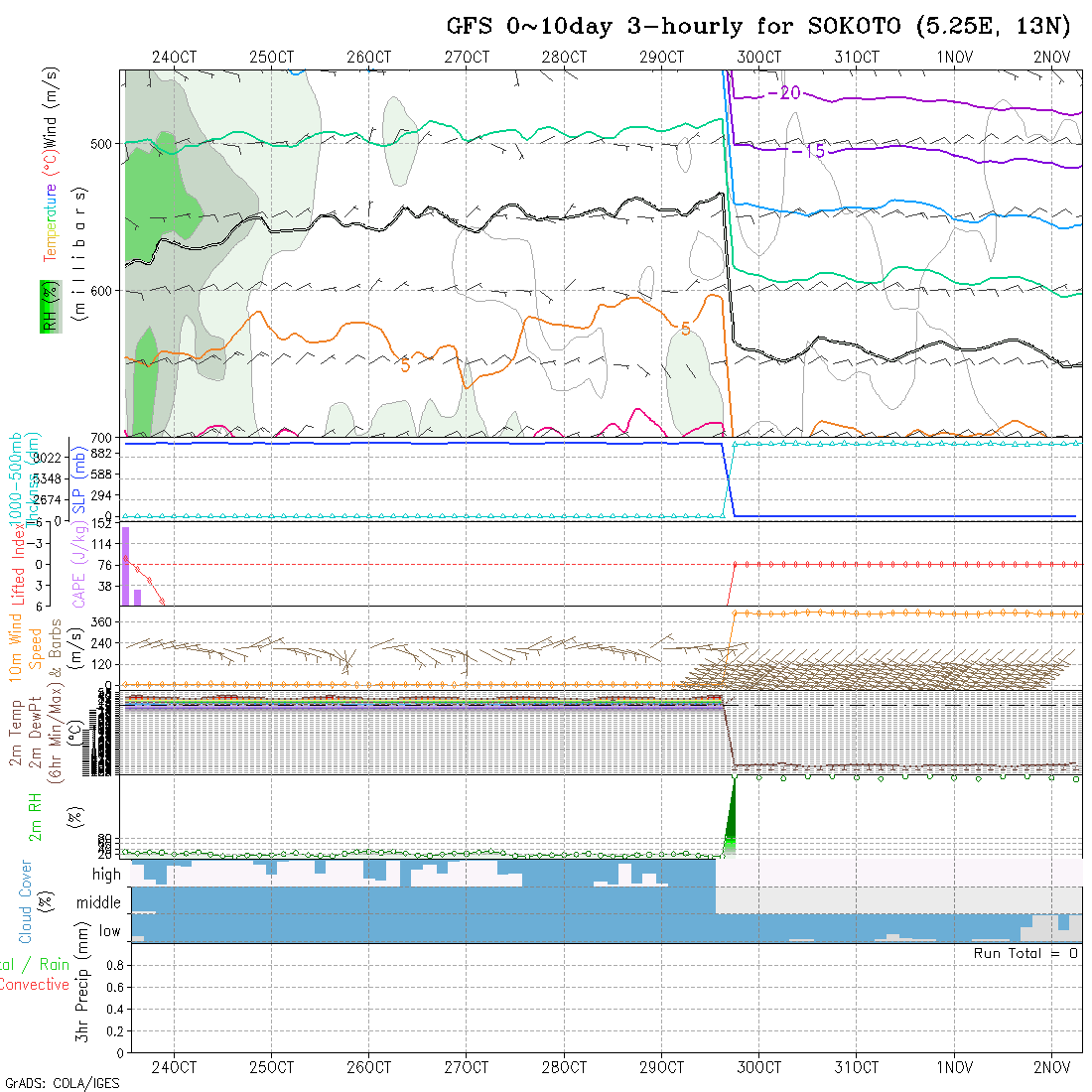Click the GrADS: COLA/IGES footer credit

[x=62, y=1082]
